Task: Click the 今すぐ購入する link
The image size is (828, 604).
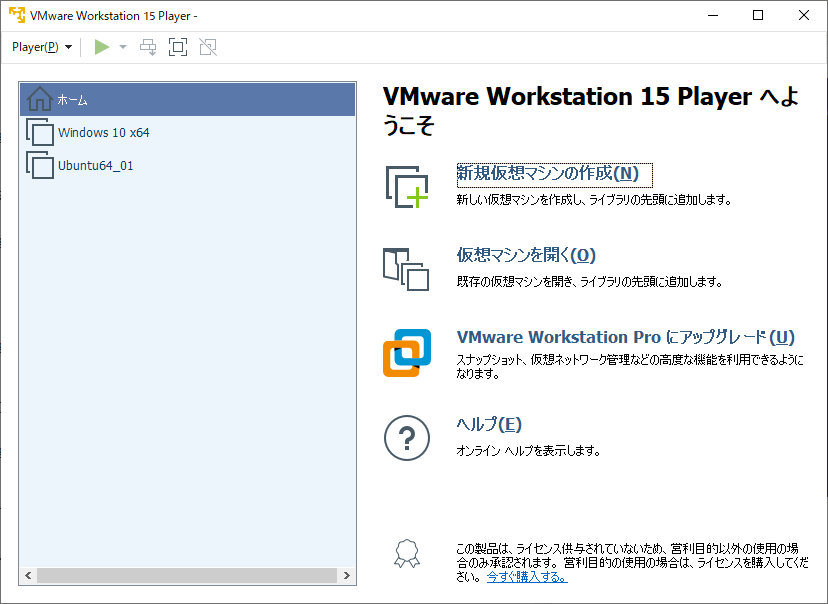Action: (x=526, y=577)
